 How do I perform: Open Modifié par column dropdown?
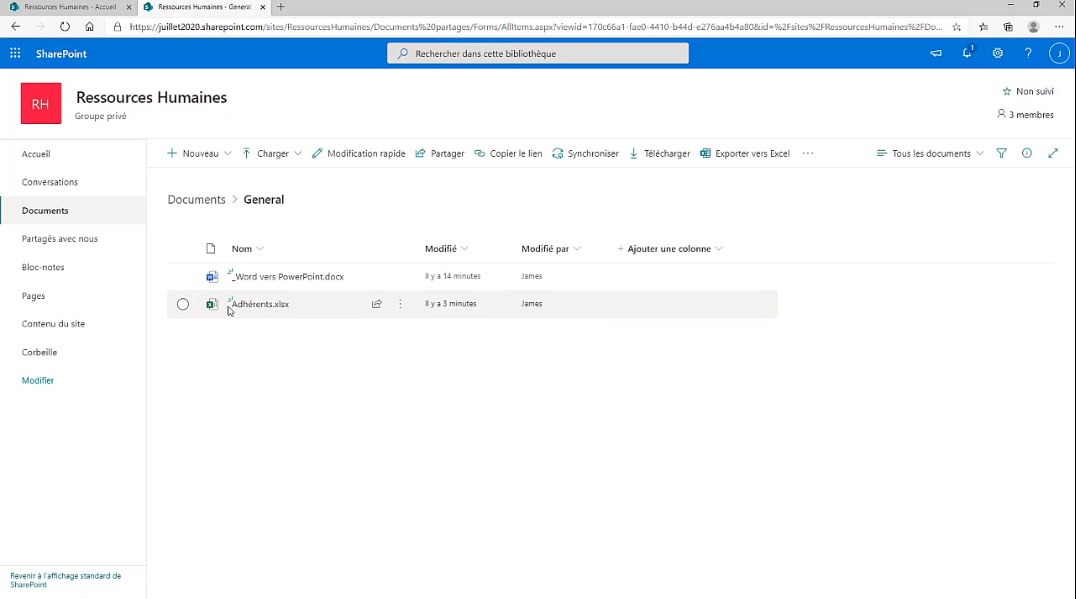(x=551, y=249)
